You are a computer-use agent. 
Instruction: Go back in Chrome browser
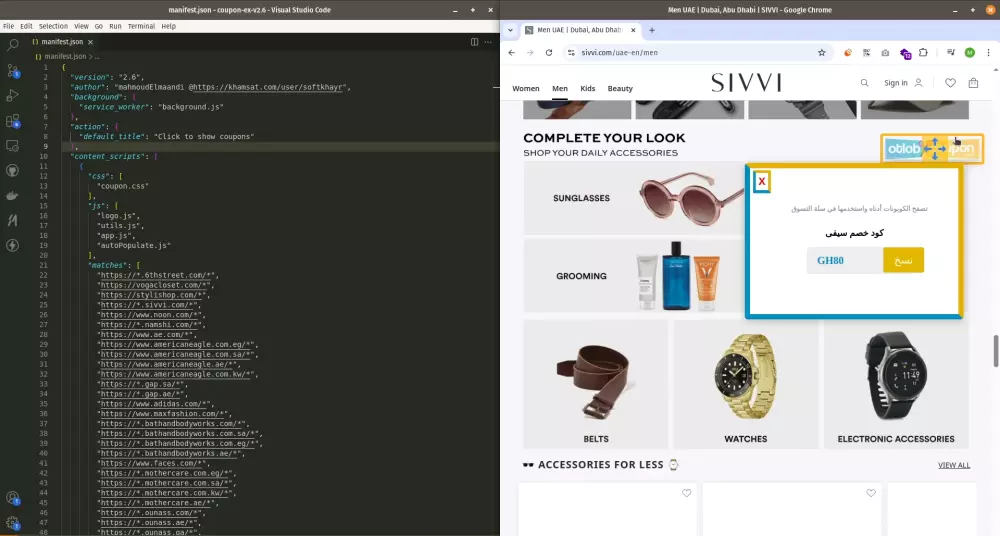[511, 53]
